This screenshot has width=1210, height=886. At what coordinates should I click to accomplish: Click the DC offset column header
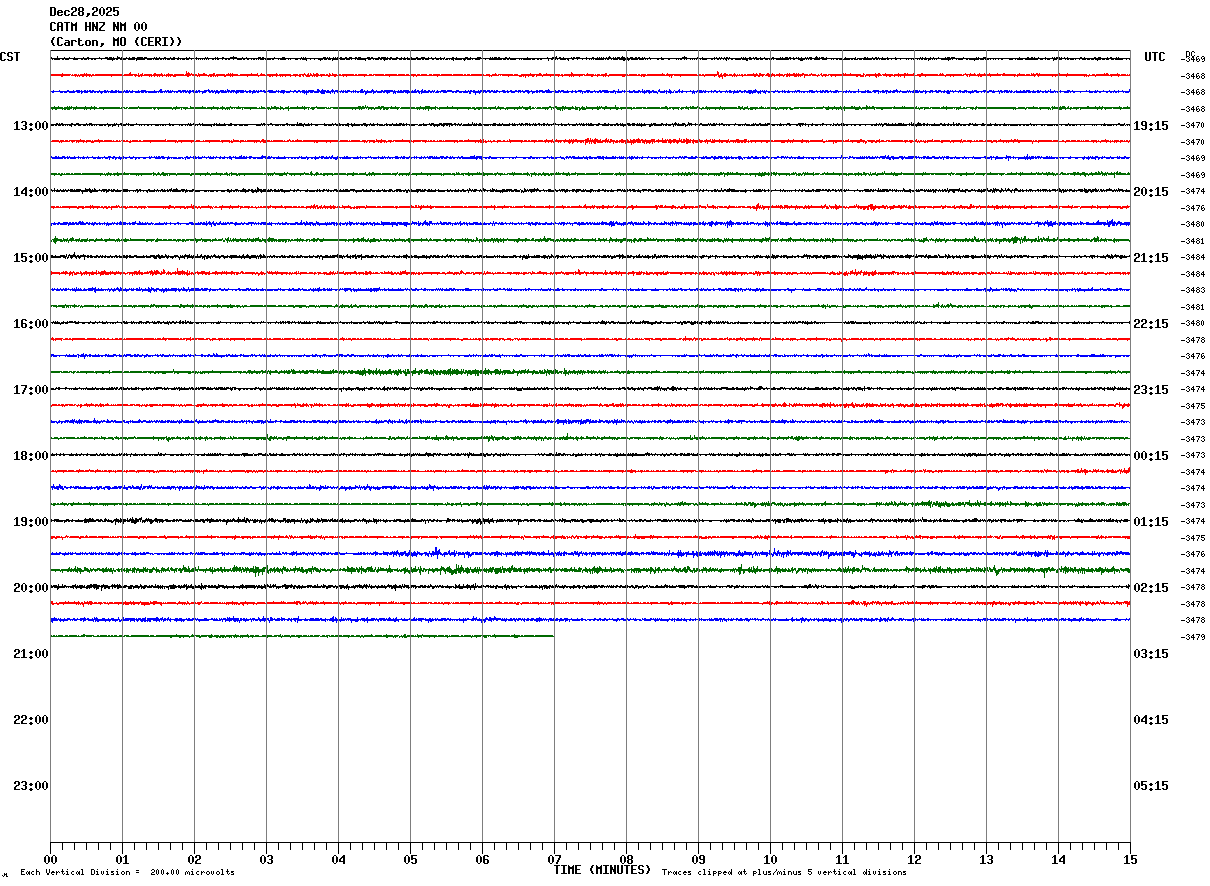pyautogui.click(x=1190, y=54)
